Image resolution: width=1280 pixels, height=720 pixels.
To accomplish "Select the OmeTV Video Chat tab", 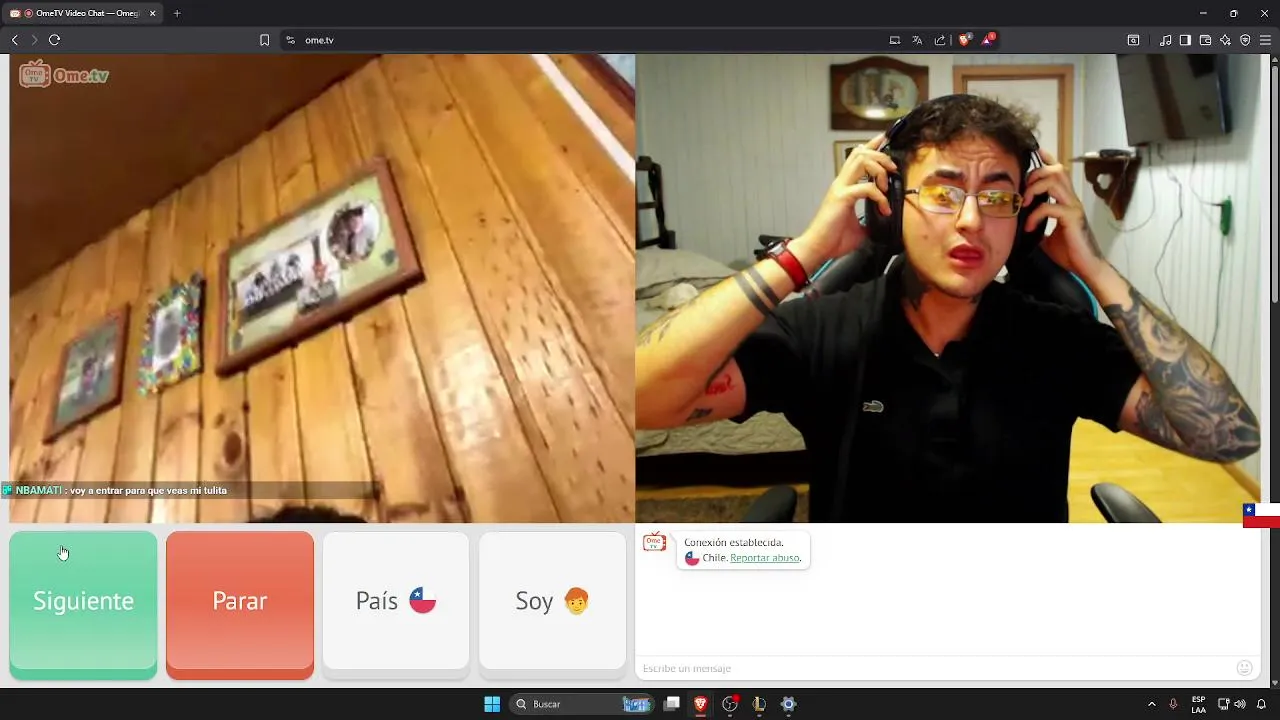I will tap(82, 13).
